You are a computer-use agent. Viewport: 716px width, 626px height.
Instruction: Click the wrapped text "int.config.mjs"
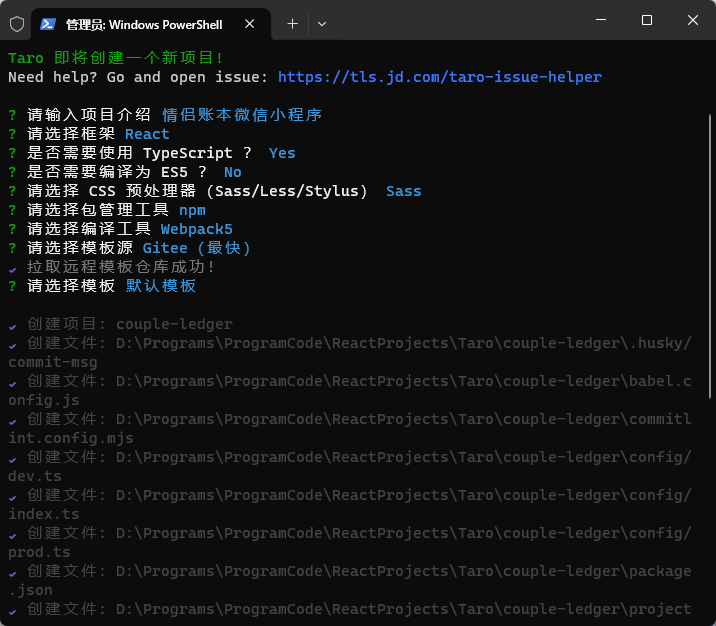point(71,438)
